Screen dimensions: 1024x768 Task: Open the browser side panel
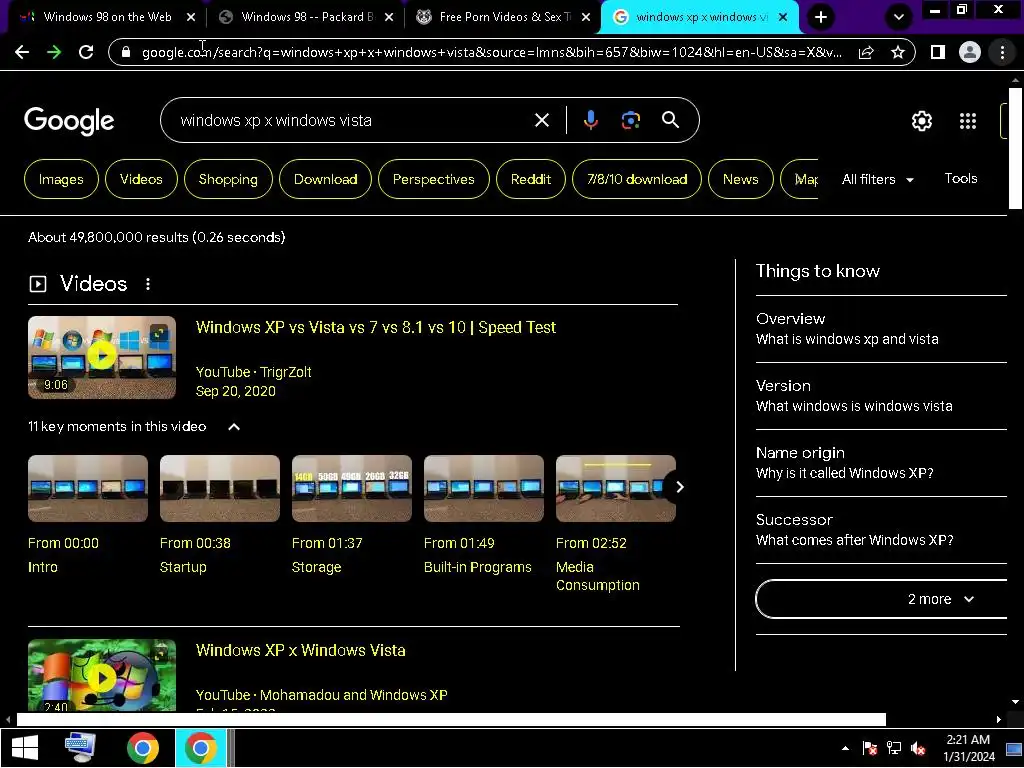point(938,52)
